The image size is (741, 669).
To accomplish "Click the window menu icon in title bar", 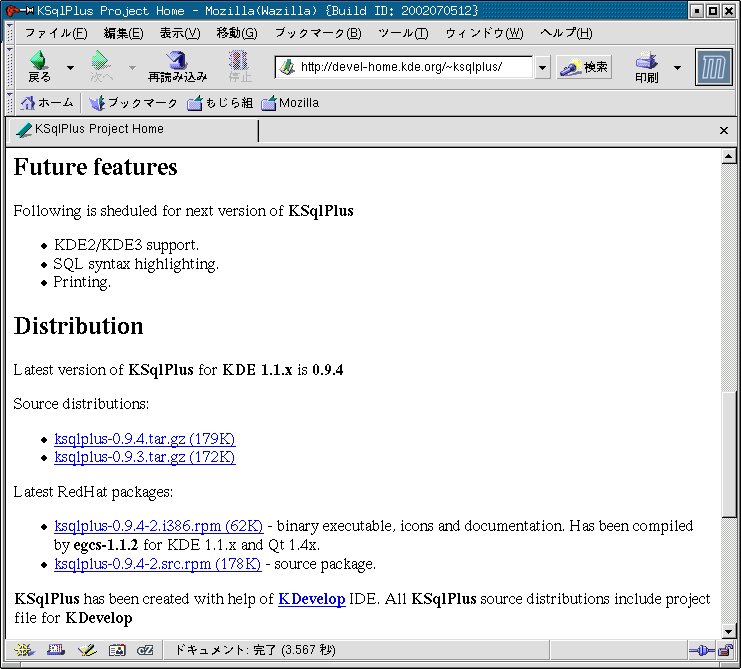I will pos(19,10).
